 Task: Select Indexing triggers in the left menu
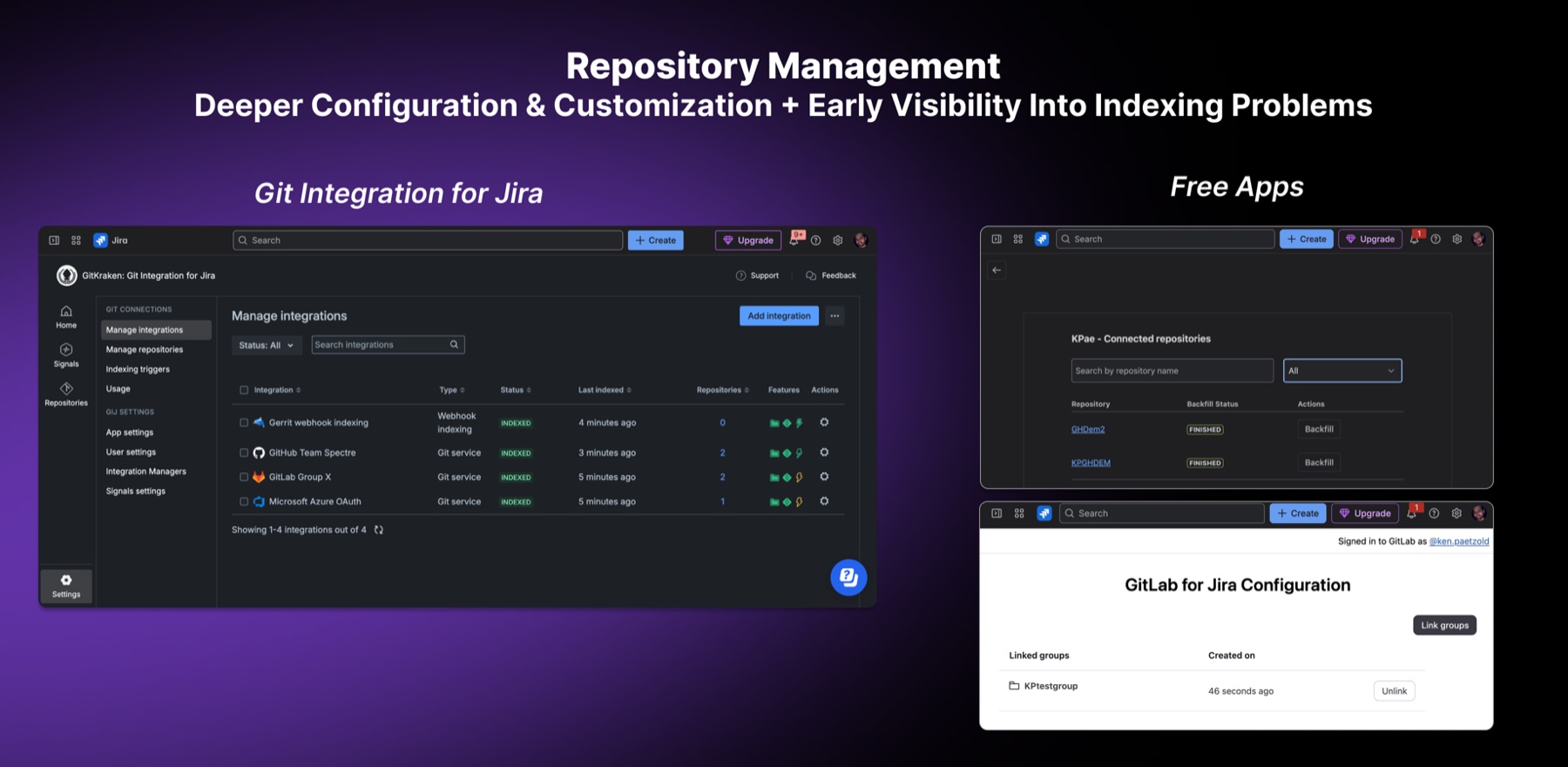pos(138,370)
